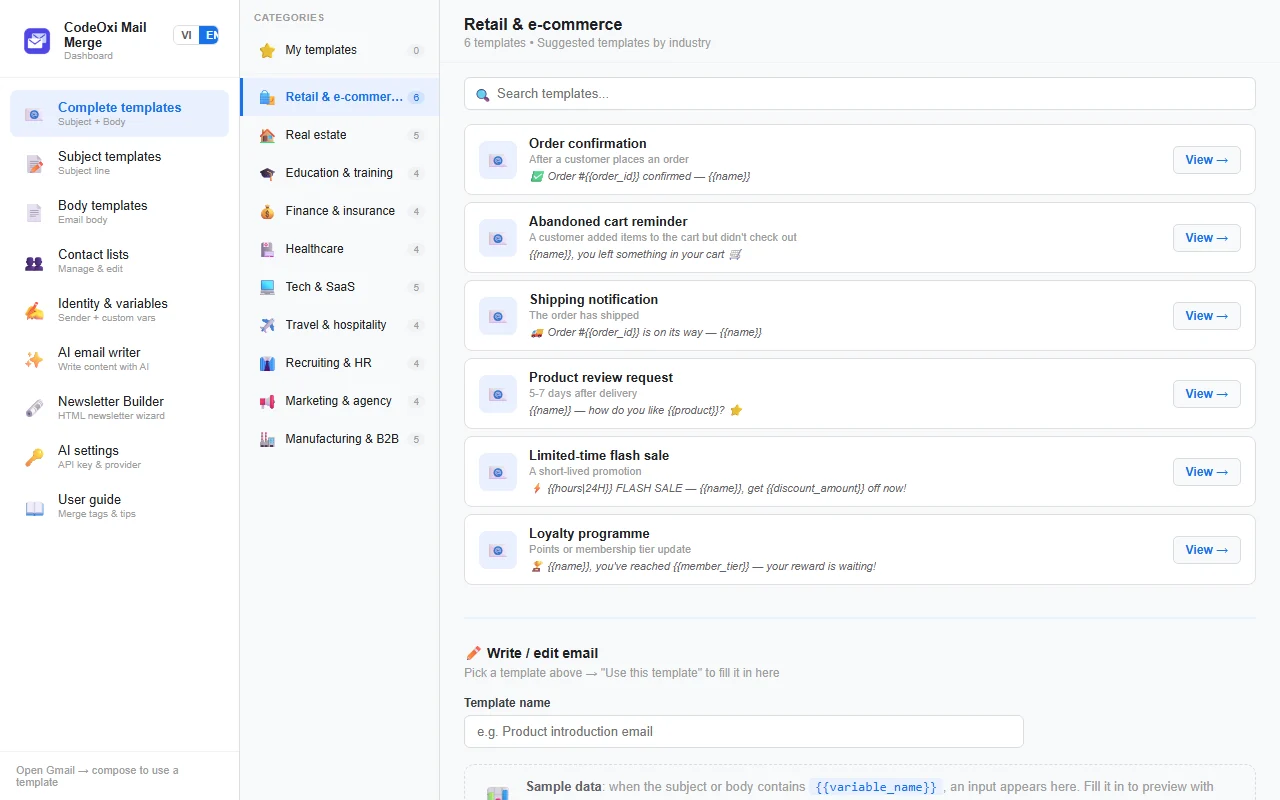Click the Newsletter Builder icon
1280x800 pixels.
tap(34, 409)
